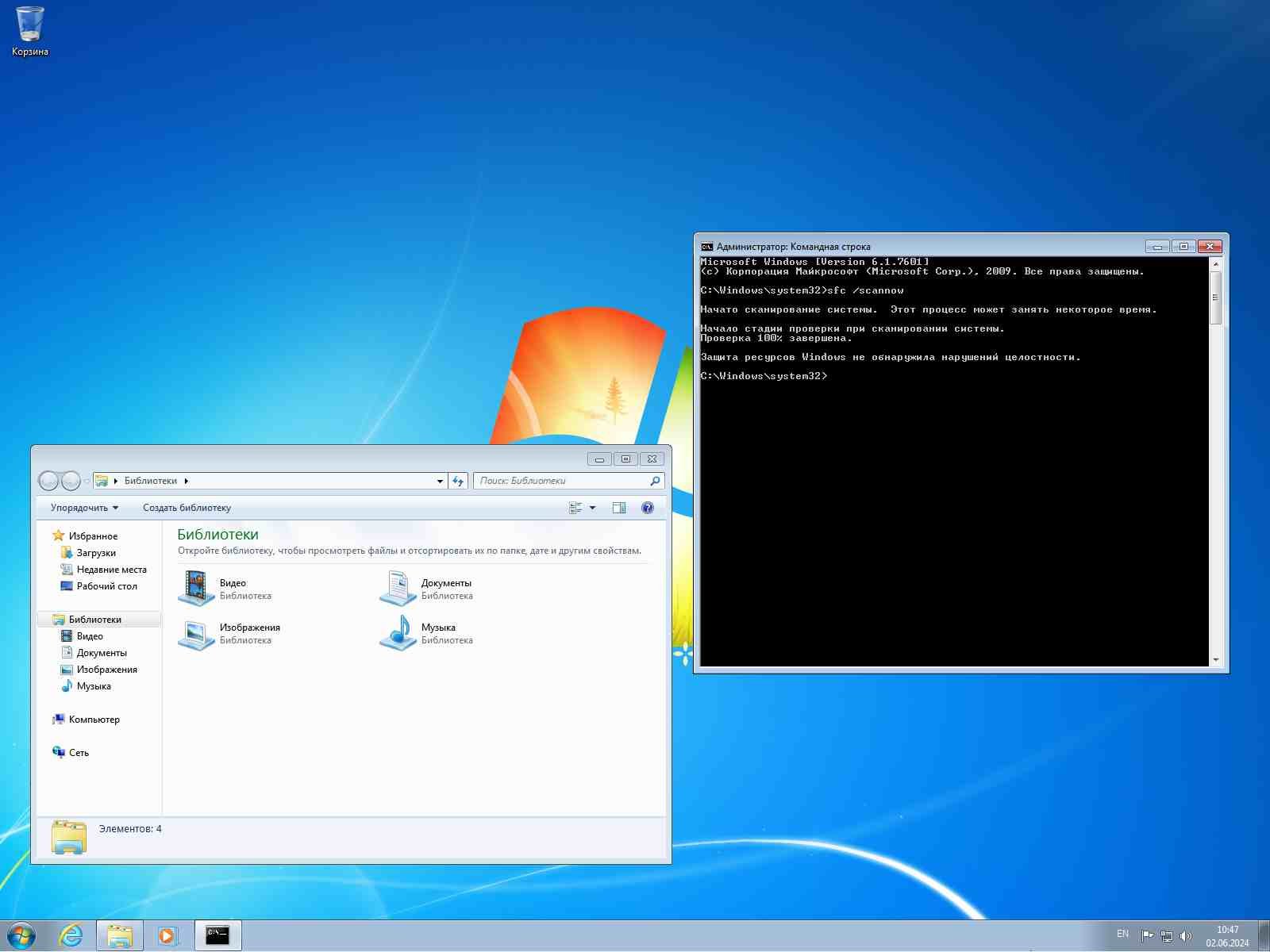Viewport: 1270px width, 952px height.
Task: Click the libraries icon in Explorer details pane
Action: pos(69,838)
